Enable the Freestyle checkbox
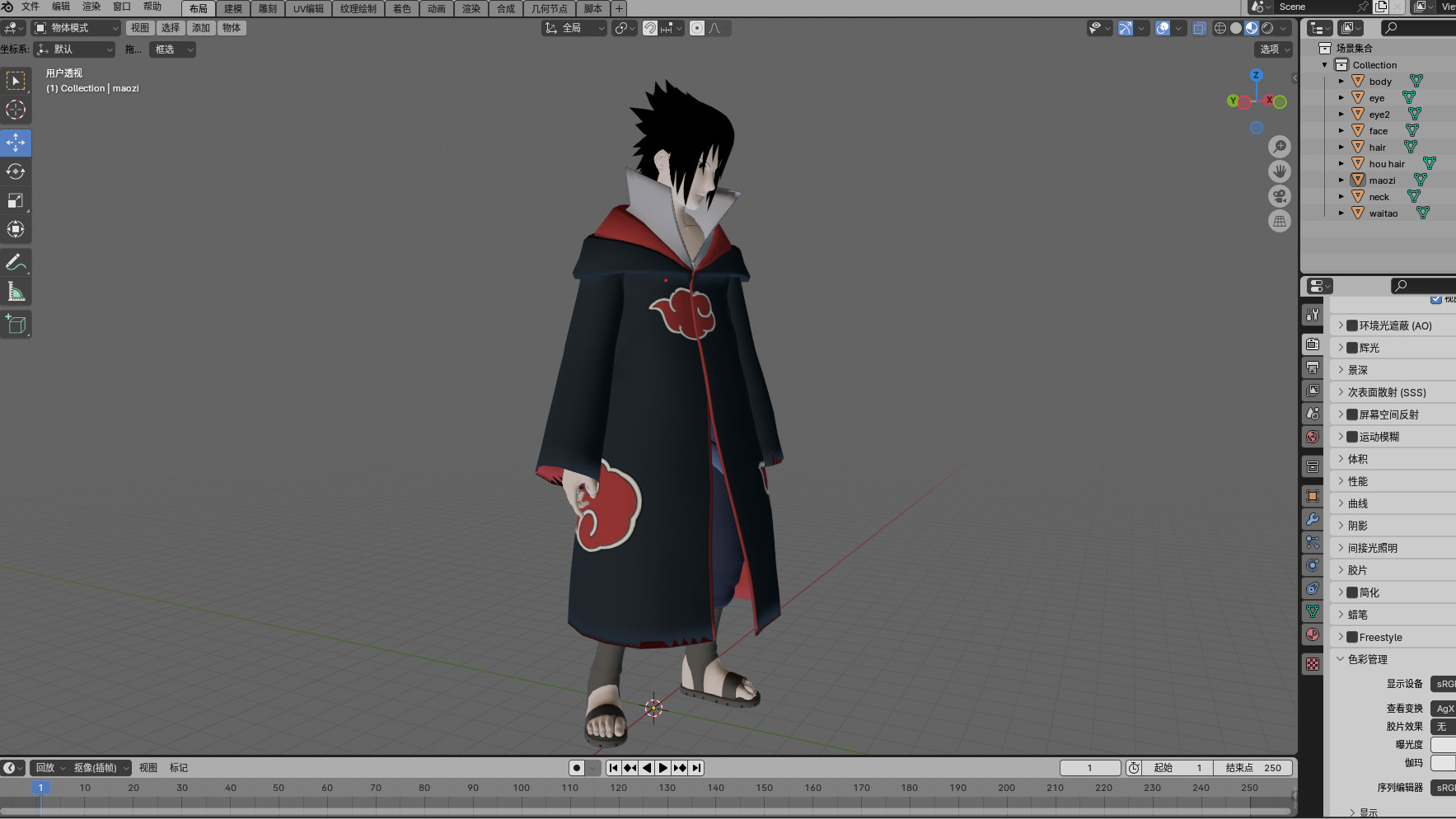This screenshot has width=1456, height=819. [x=1352, y=637]
